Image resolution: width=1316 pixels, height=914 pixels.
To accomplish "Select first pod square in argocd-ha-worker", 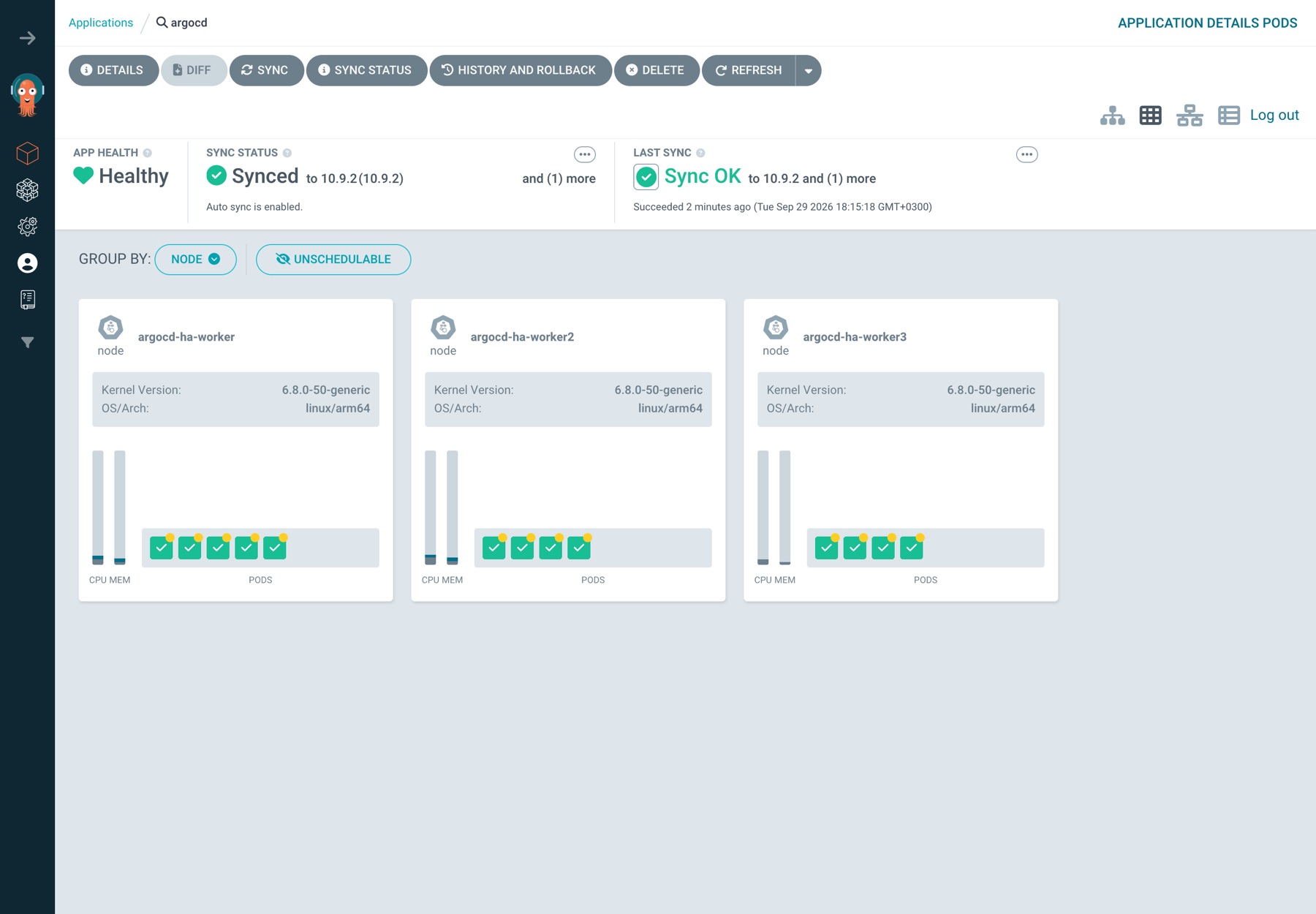I will point(162,548).
